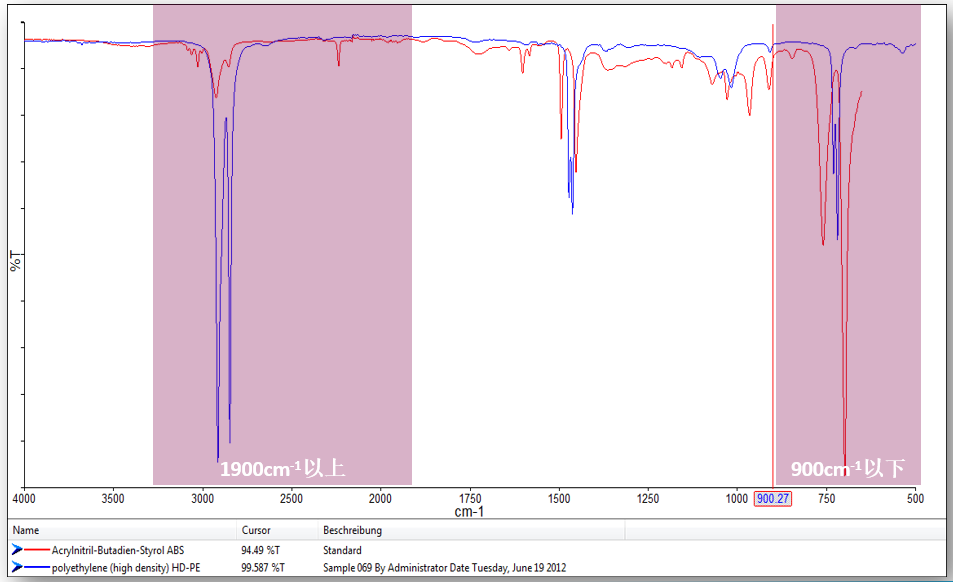Viewport: 953px width, 582px height.
Task: Click the 750 tick label on x-axis
Action: [x=827, y=499]
